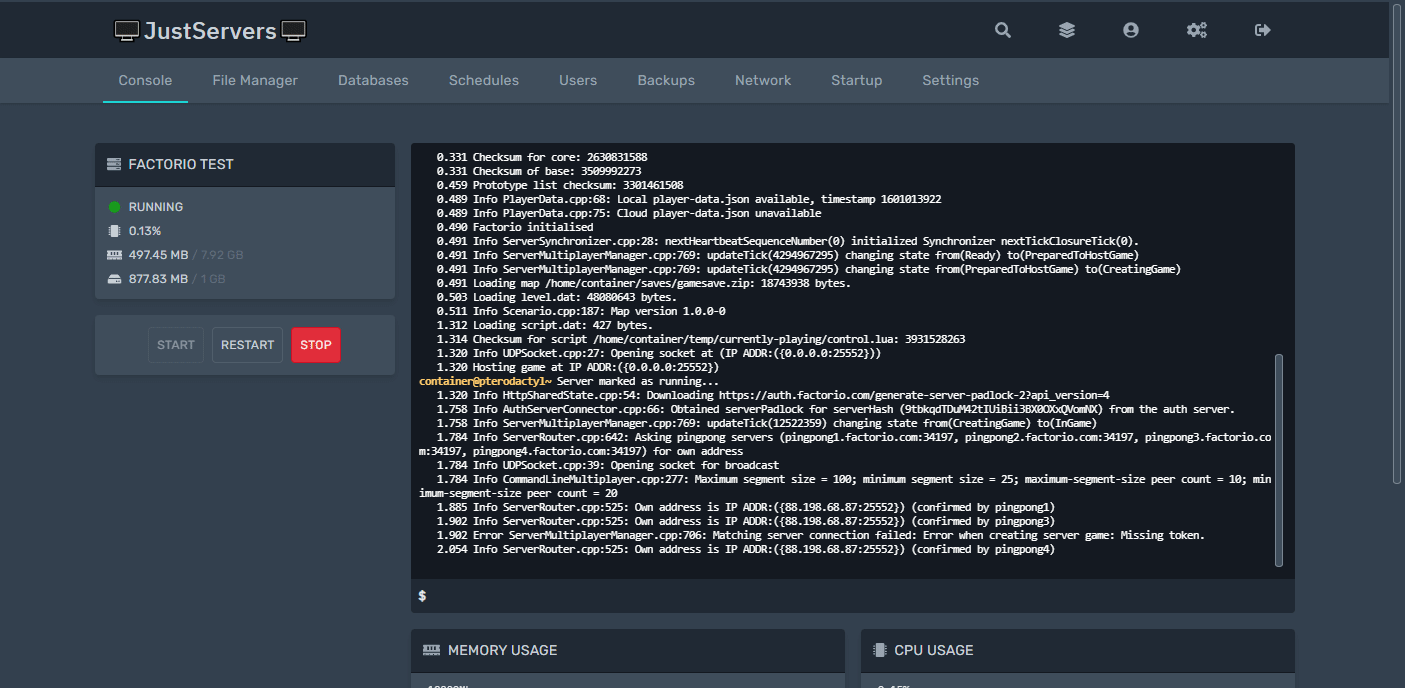Screen dimensions: 1405x688
Task: Focus the console command input field
Action: (853, 596)
